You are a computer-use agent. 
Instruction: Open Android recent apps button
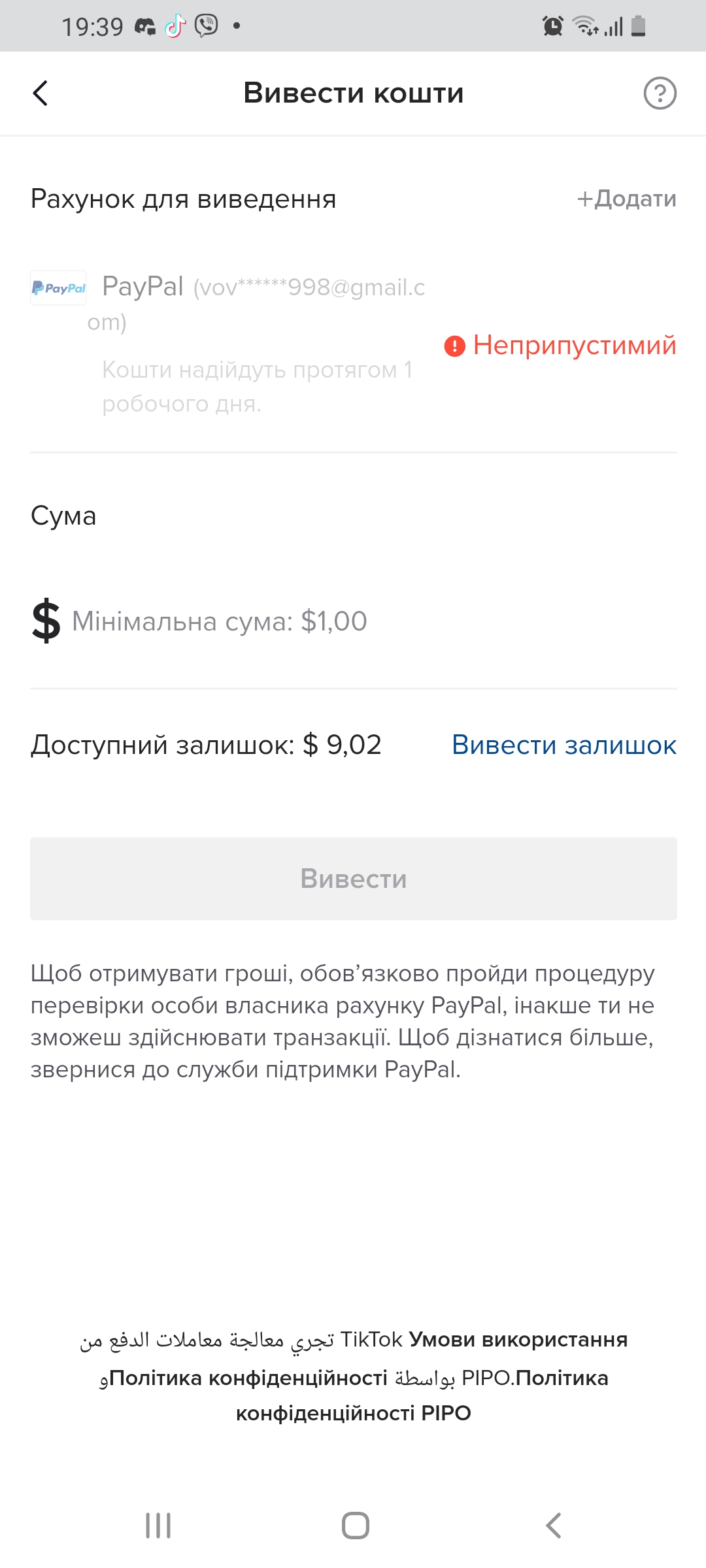coord(158,1526)
